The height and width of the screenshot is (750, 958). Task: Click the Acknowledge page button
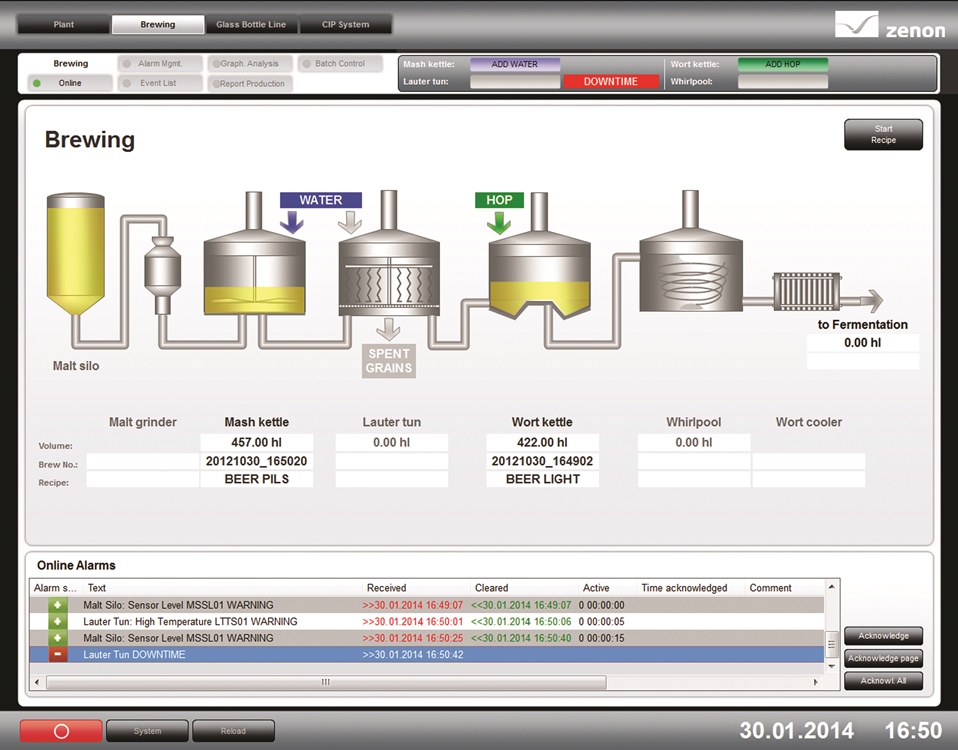(x=883, y=658)
